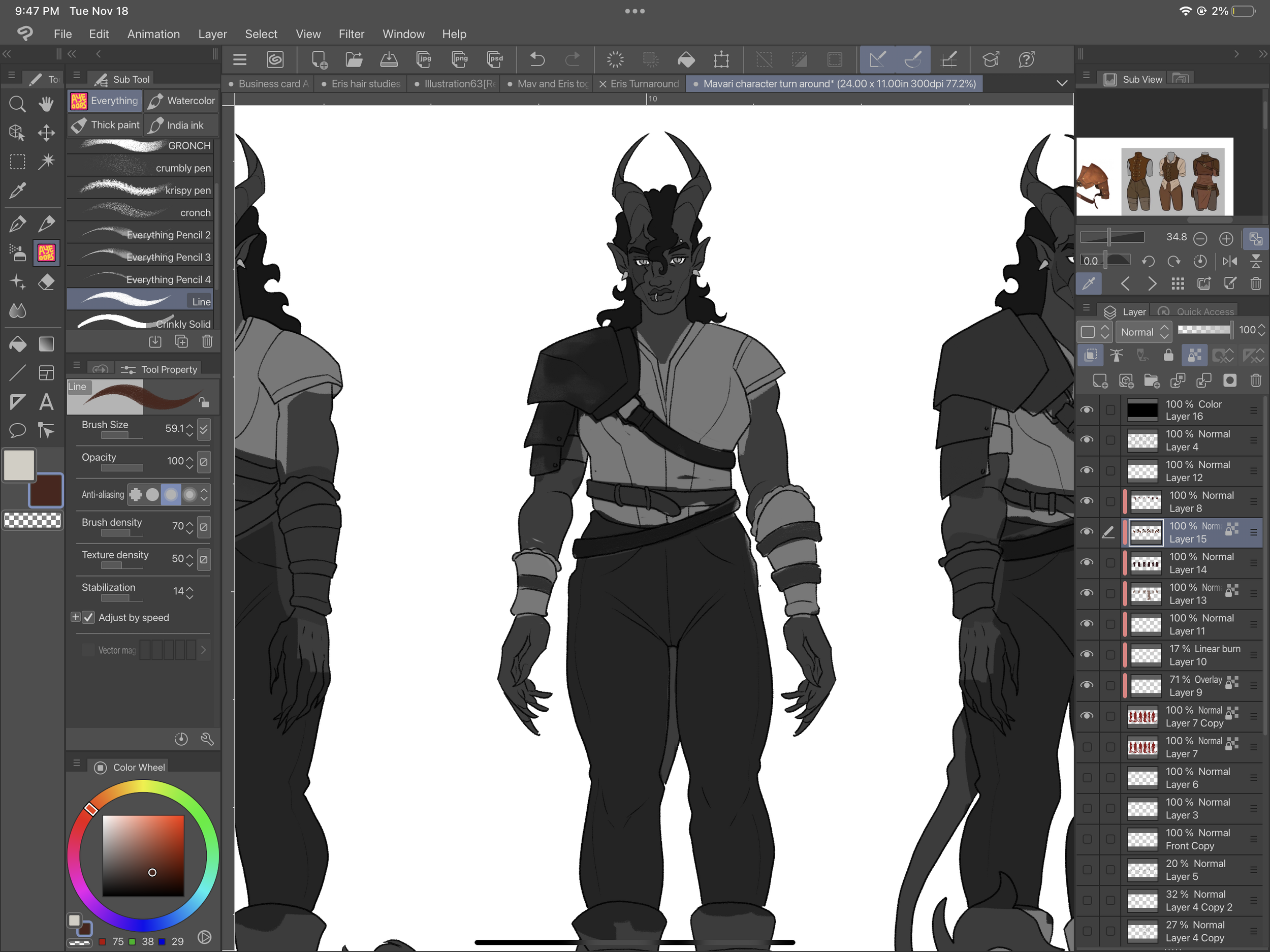
Task: Select the Eyedropper tool
Action: 17,191
